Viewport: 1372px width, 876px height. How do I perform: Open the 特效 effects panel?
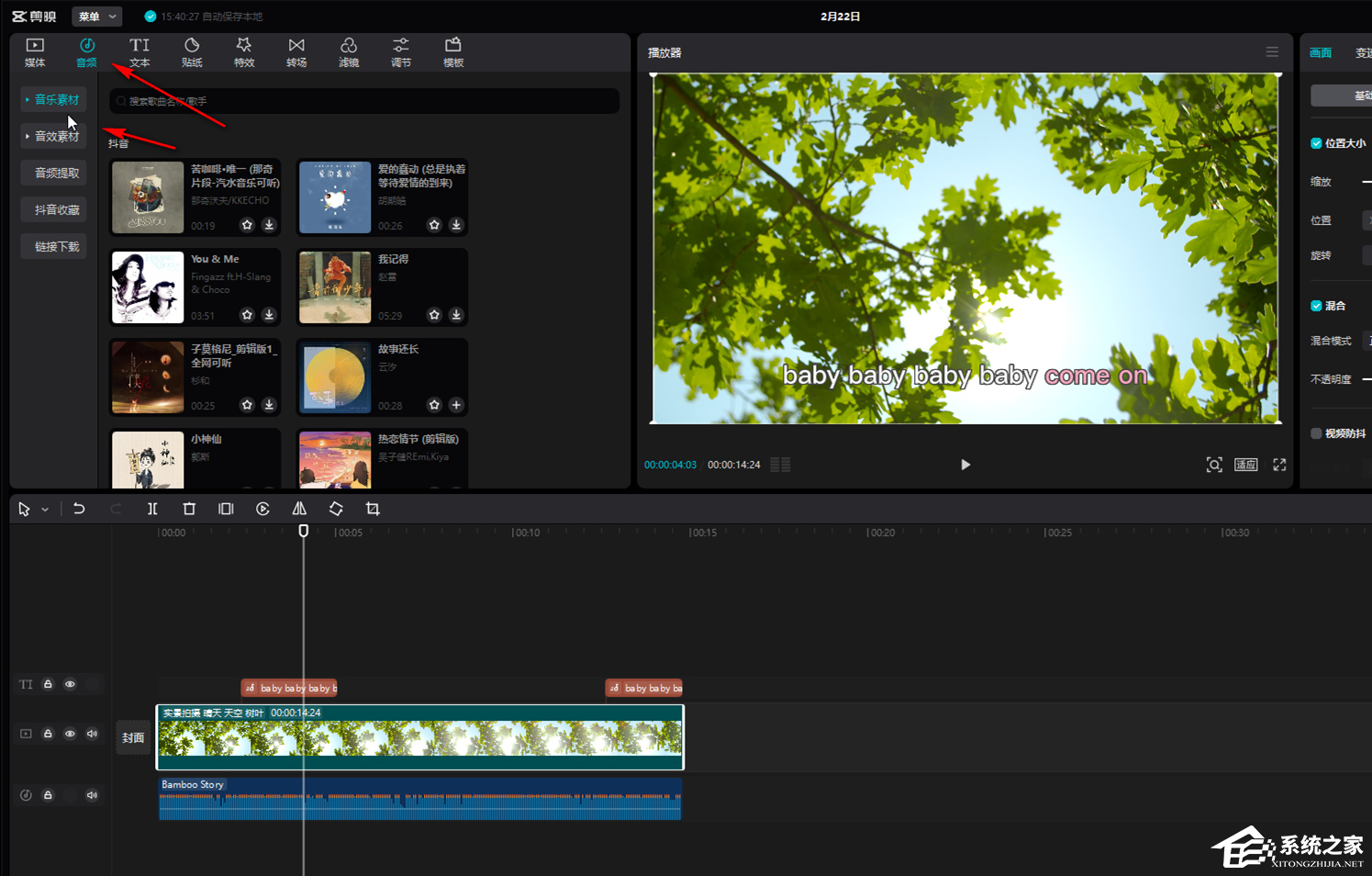point(244,52)
